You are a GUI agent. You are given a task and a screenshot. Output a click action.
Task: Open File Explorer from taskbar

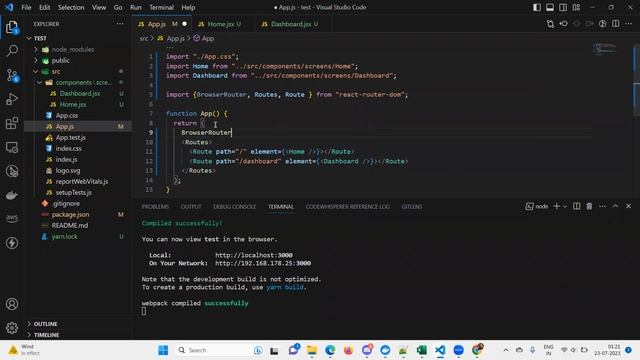click(x=312, y=350)
